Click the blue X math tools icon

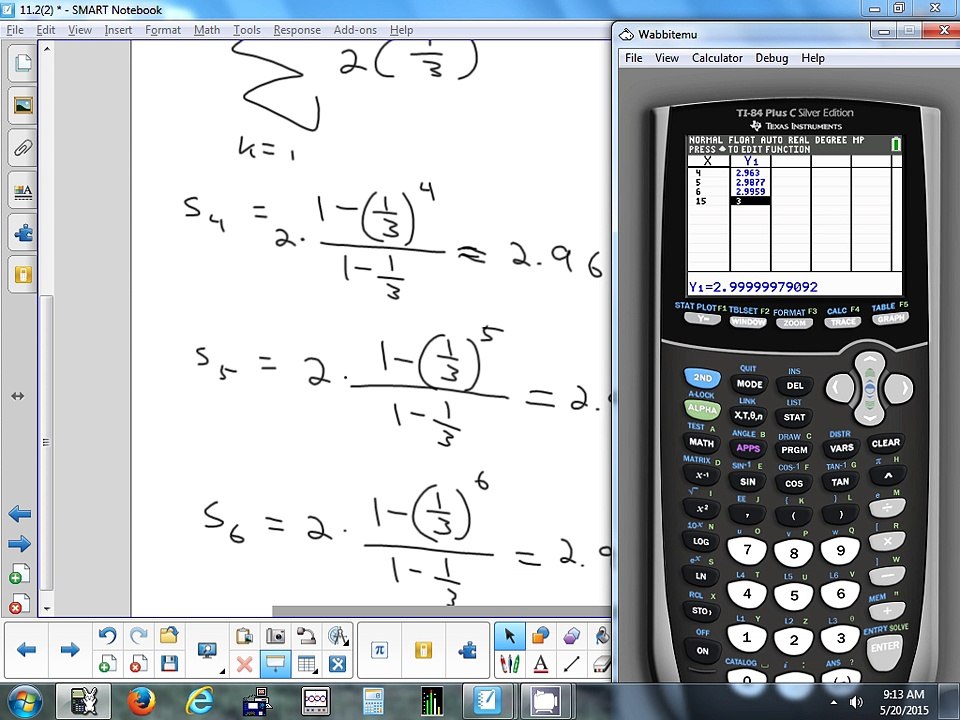337,664
